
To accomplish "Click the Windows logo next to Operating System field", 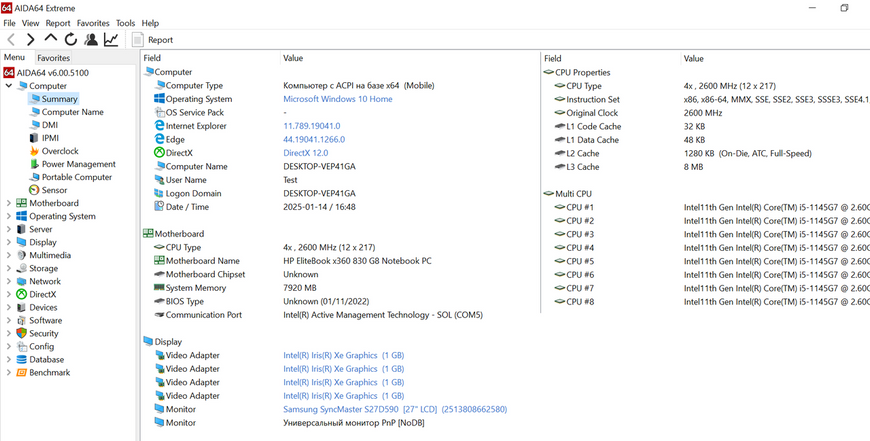I will tap(159, 99).
